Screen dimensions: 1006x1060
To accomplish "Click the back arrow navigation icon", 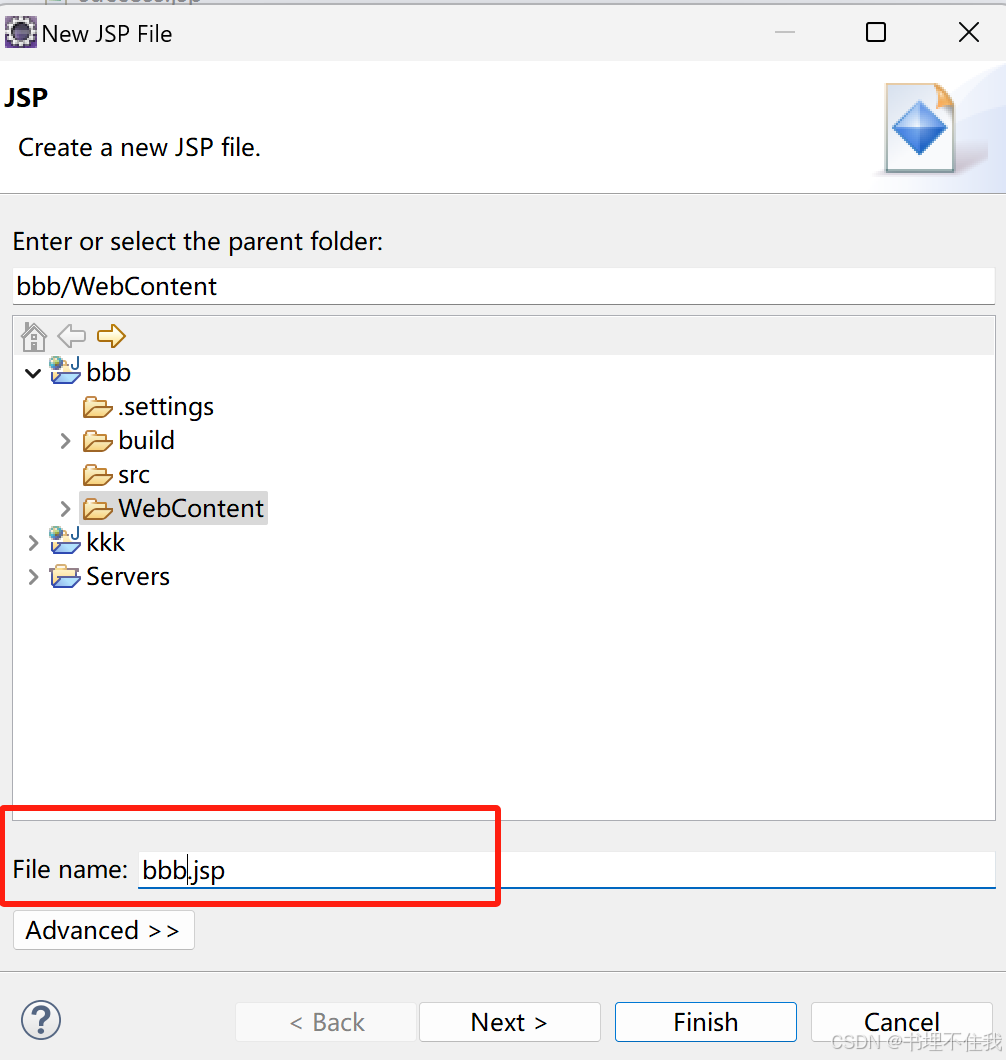I will 71,336.
